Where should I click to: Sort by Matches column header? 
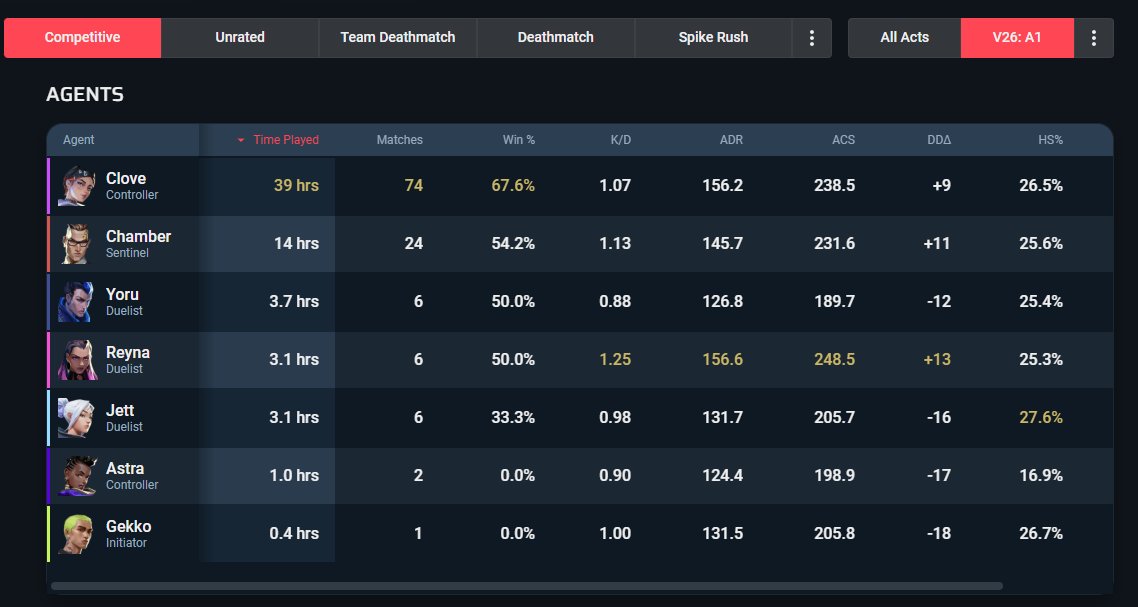pos(399,140)
